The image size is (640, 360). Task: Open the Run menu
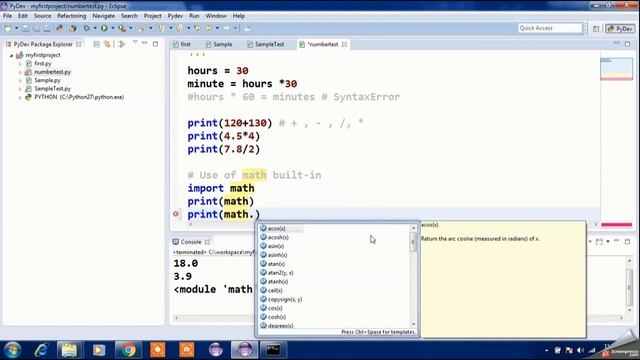[x=194, y=16]
